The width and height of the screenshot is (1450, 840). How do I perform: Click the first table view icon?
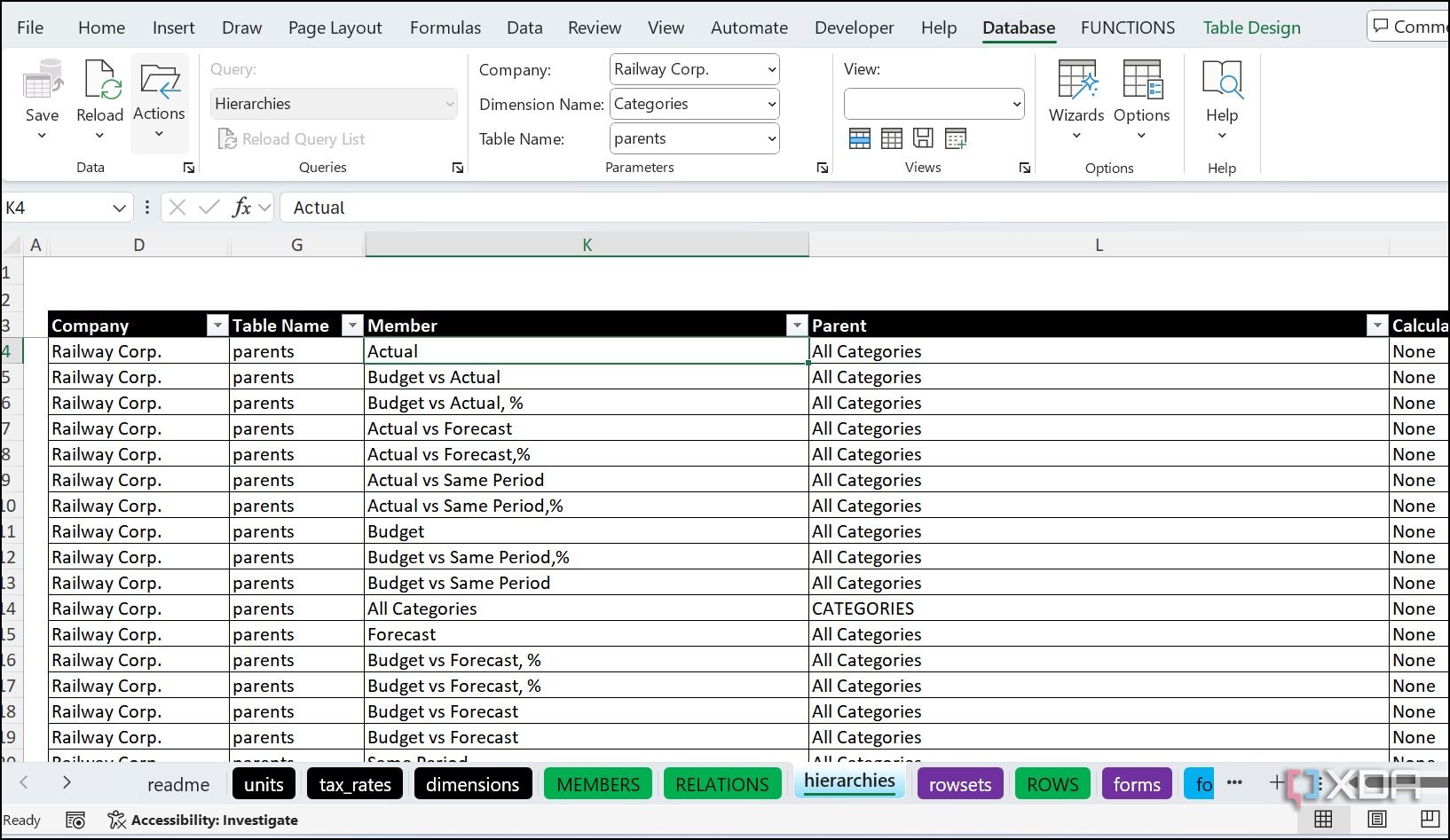pos(860,138)
